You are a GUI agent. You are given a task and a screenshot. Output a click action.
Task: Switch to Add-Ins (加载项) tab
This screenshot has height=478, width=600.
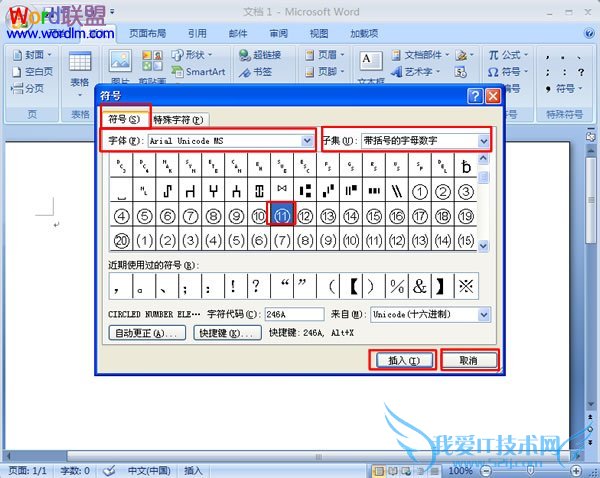point(364,33)
